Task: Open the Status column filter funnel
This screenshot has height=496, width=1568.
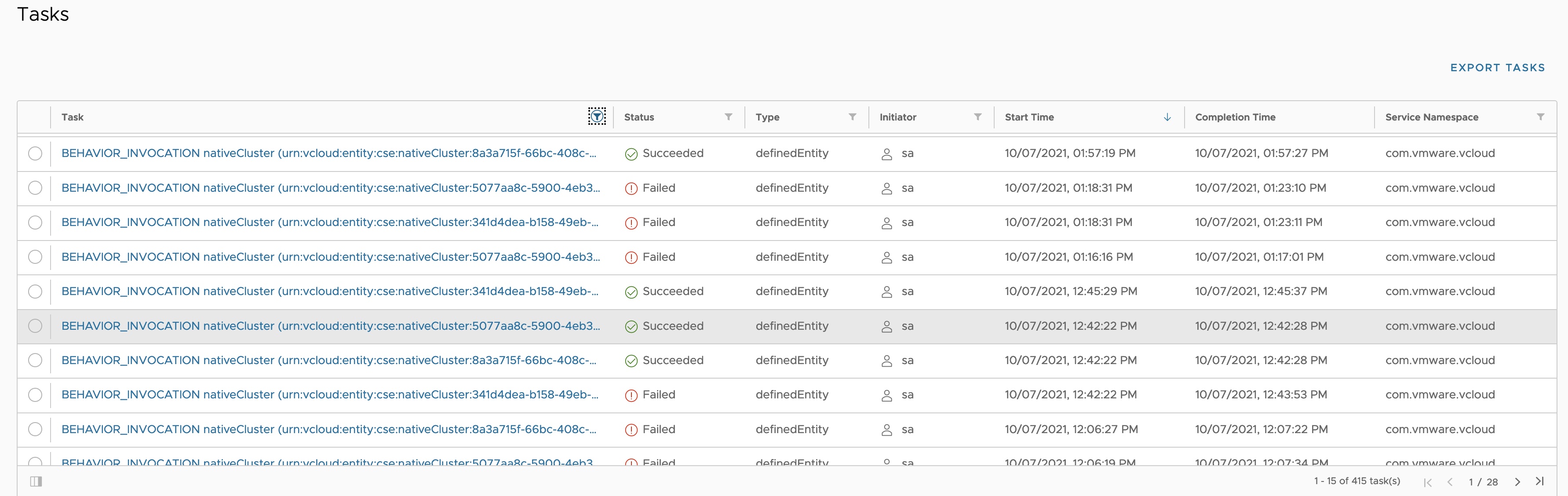Action: (729, 117)
